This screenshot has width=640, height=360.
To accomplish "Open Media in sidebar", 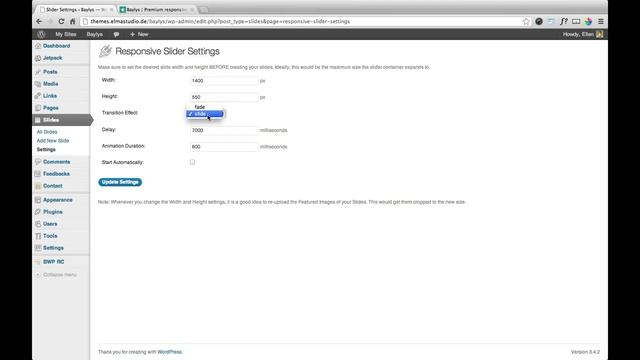I will click(x=51, y=84).
